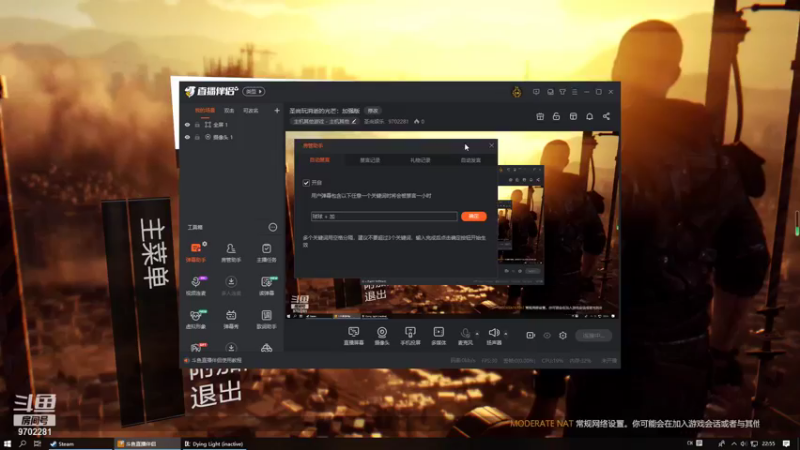Click the open padlock icon in header
The image size is (800, 450).
(x=556, y=116)
